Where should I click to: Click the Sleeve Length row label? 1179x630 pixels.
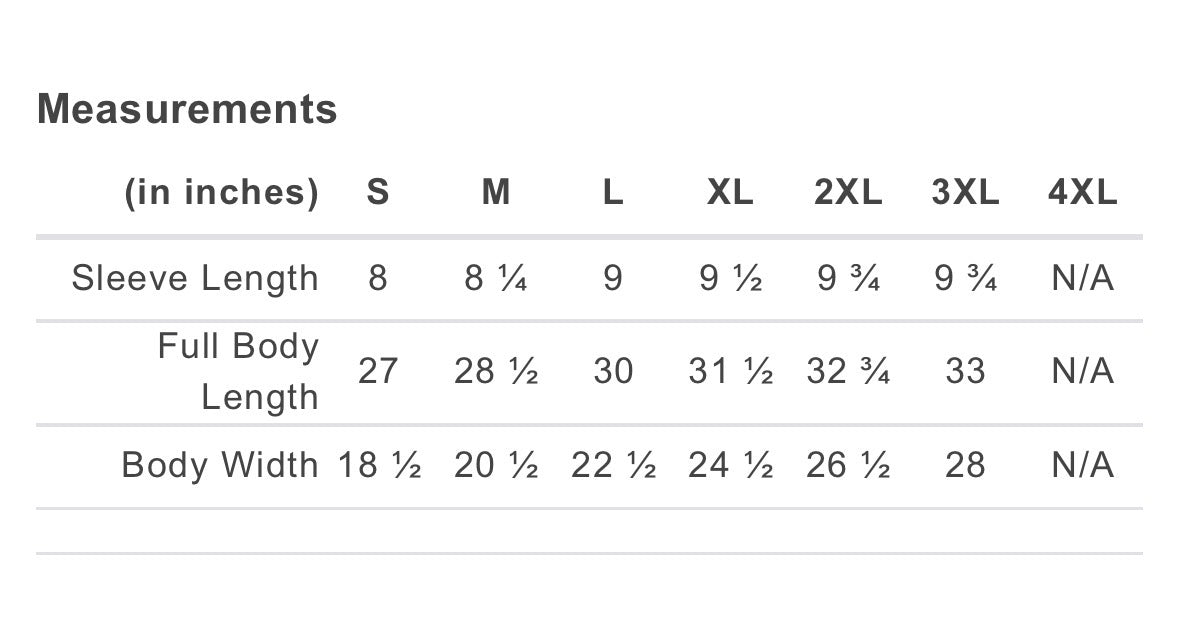coord(195,278)
